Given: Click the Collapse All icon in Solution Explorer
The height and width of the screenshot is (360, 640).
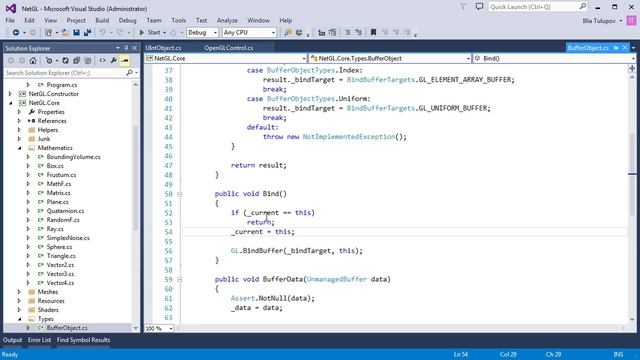Looking at the screenshot, I should [x=76, y=60].
